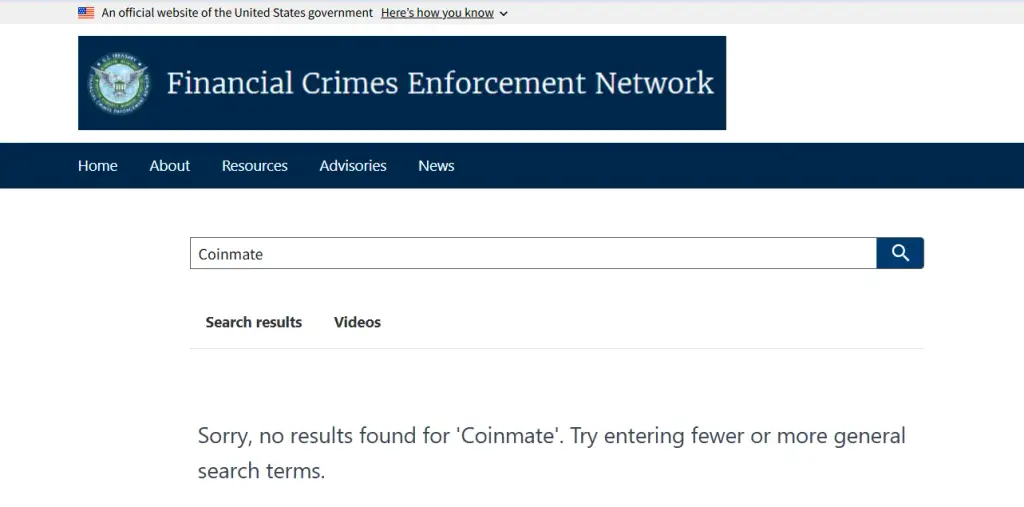The width and height of the screenshot is (1024, 507).
Task: Open the Here's how you know link
Action: coord(437,12)
